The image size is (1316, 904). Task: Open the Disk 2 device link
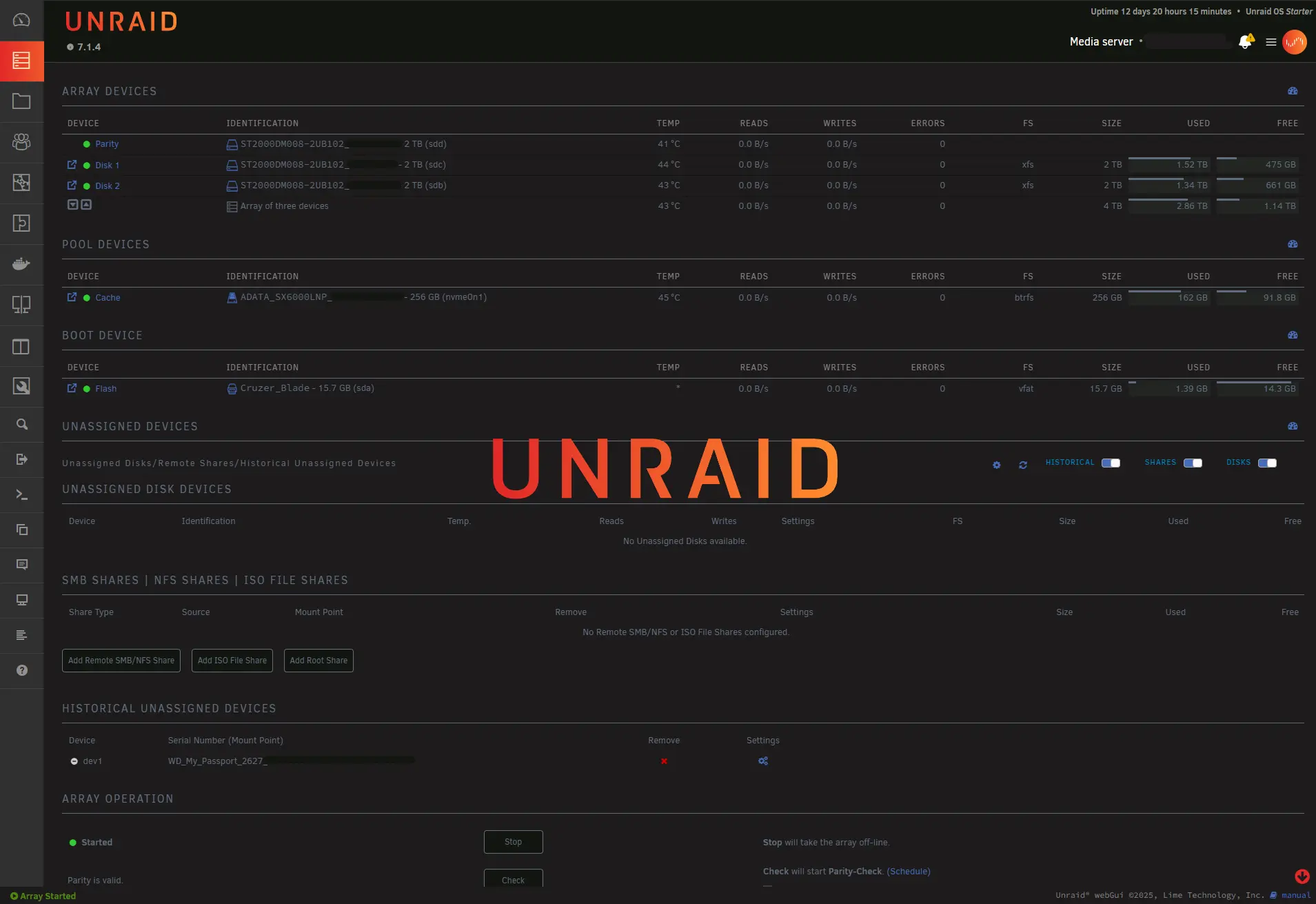click(107, 186)
